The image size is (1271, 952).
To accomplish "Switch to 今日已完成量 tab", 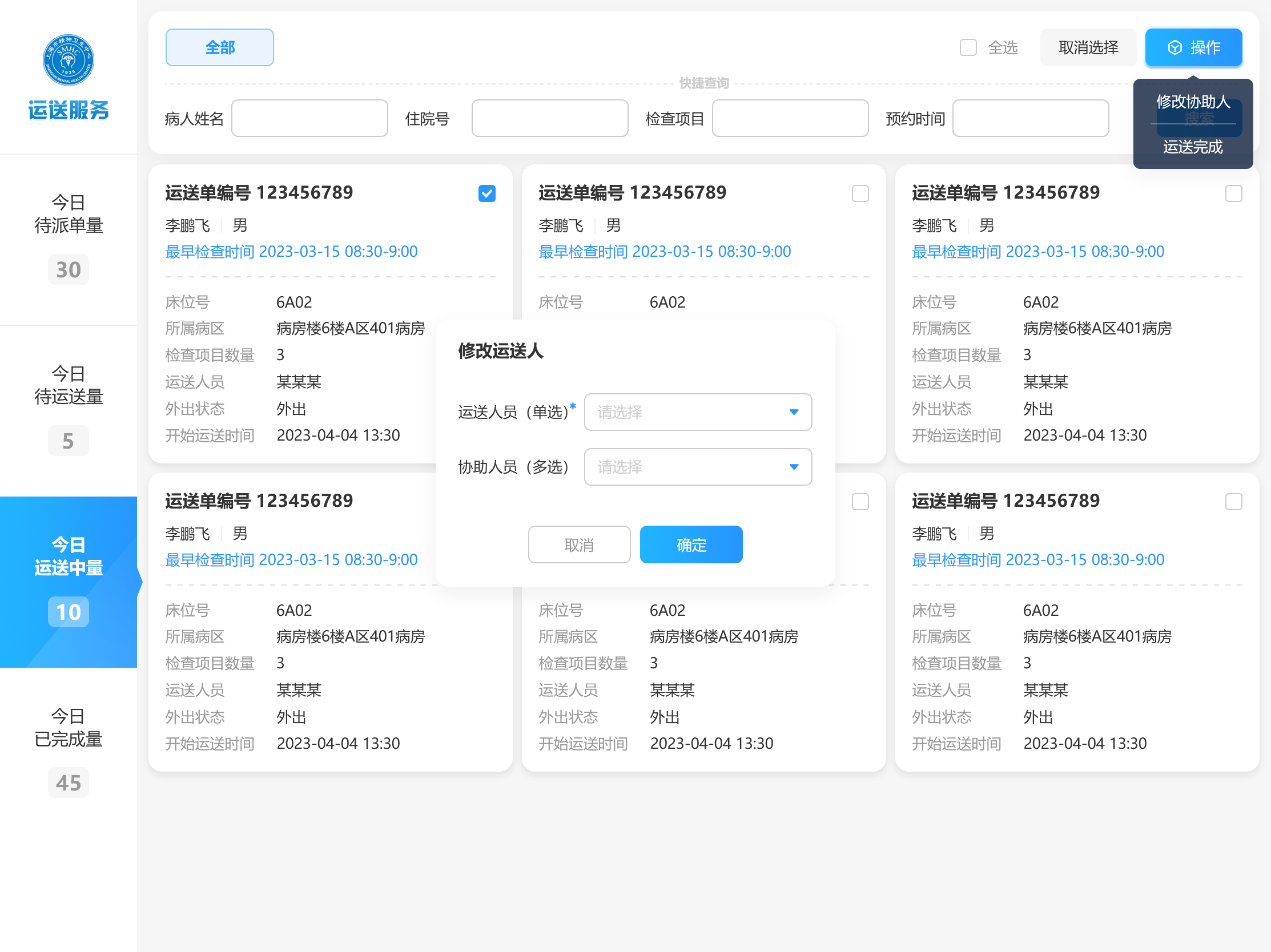I will click(69, 753).
